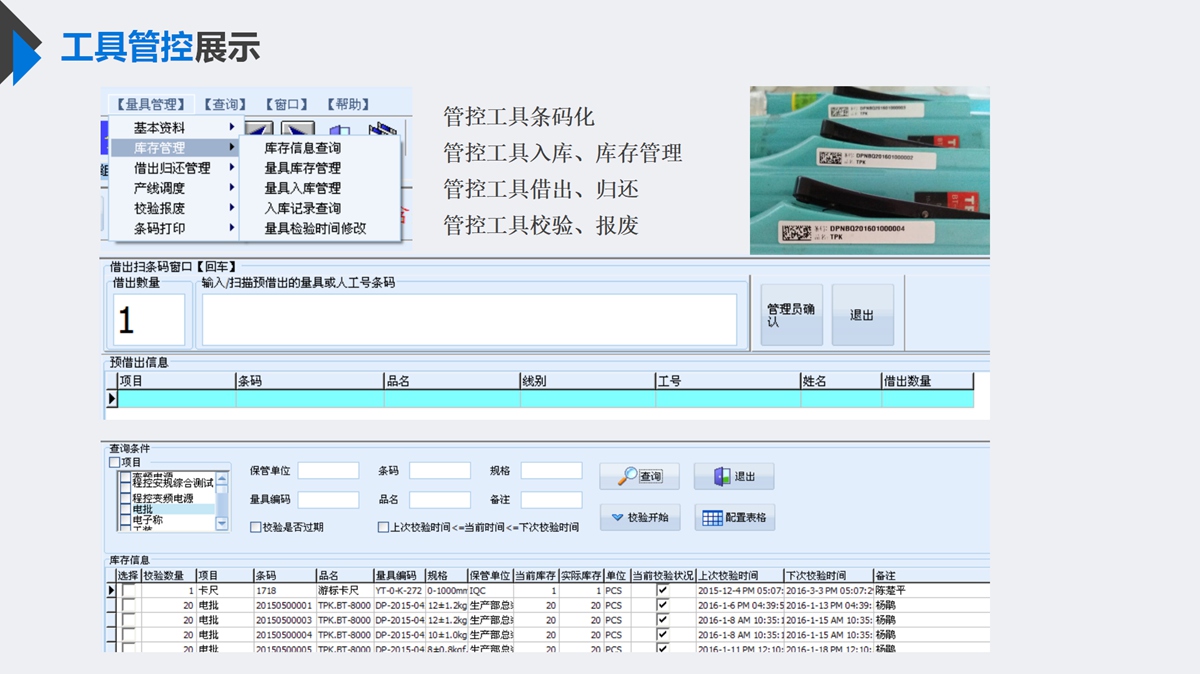Click the barcode label photo thumbnail

click(x=869, y=170)
